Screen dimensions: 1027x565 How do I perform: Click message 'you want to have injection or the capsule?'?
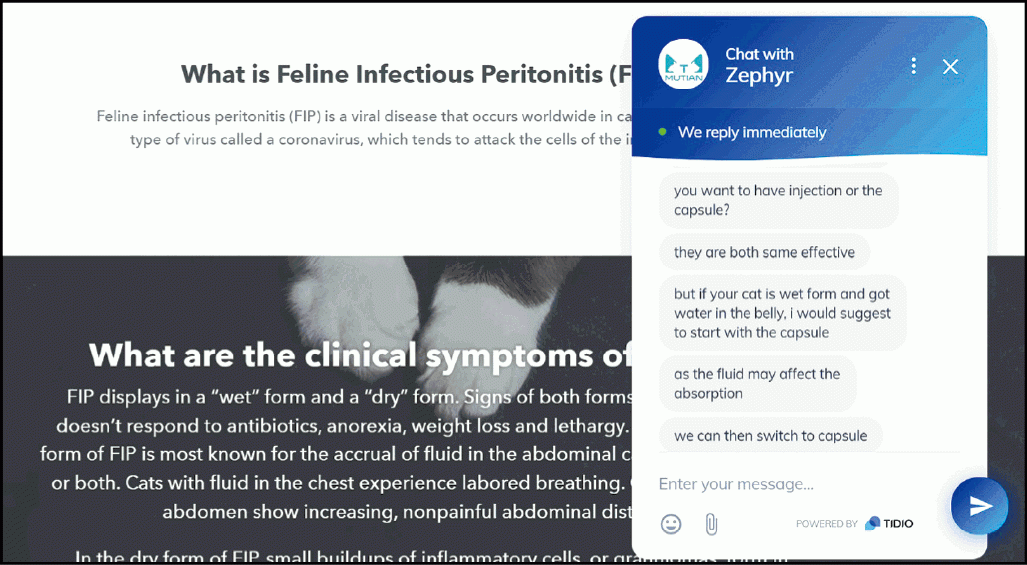[x=778, y=200]
